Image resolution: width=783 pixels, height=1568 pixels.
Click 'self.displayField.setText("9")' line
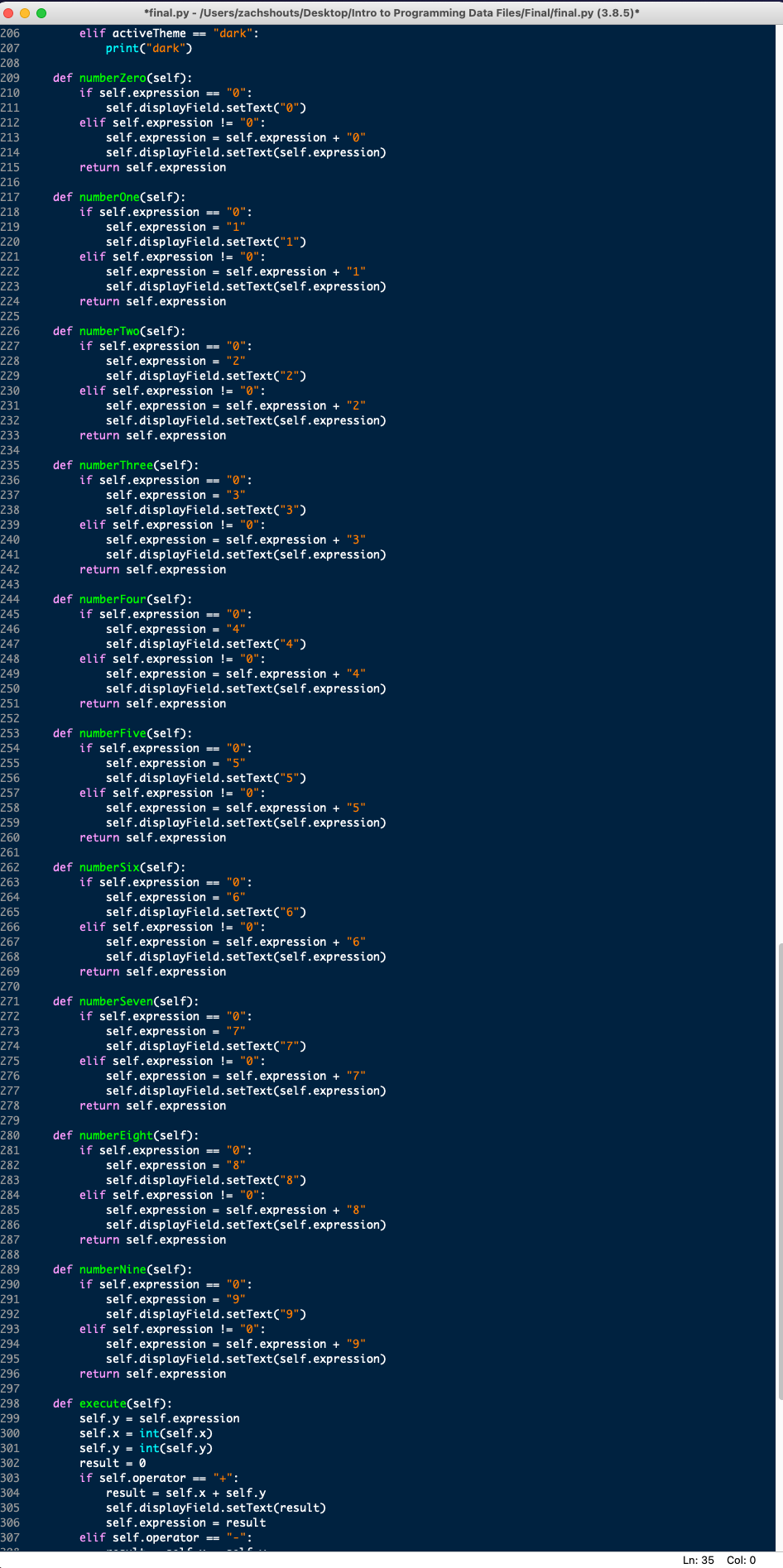pyautogui.click(x=206, y=1314)
